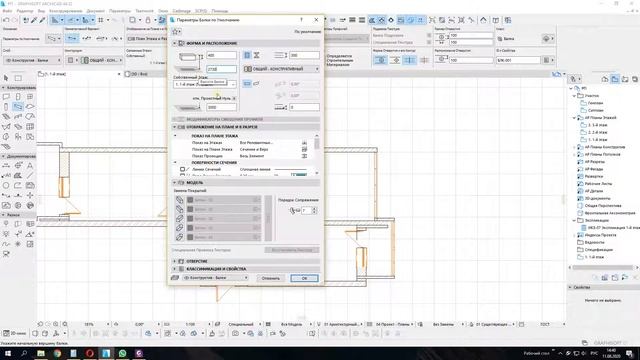The width and height of the screenshot is (640, 360).
Task: Select Линии Сечений line type sample
Action: click(x=291, y=169)
